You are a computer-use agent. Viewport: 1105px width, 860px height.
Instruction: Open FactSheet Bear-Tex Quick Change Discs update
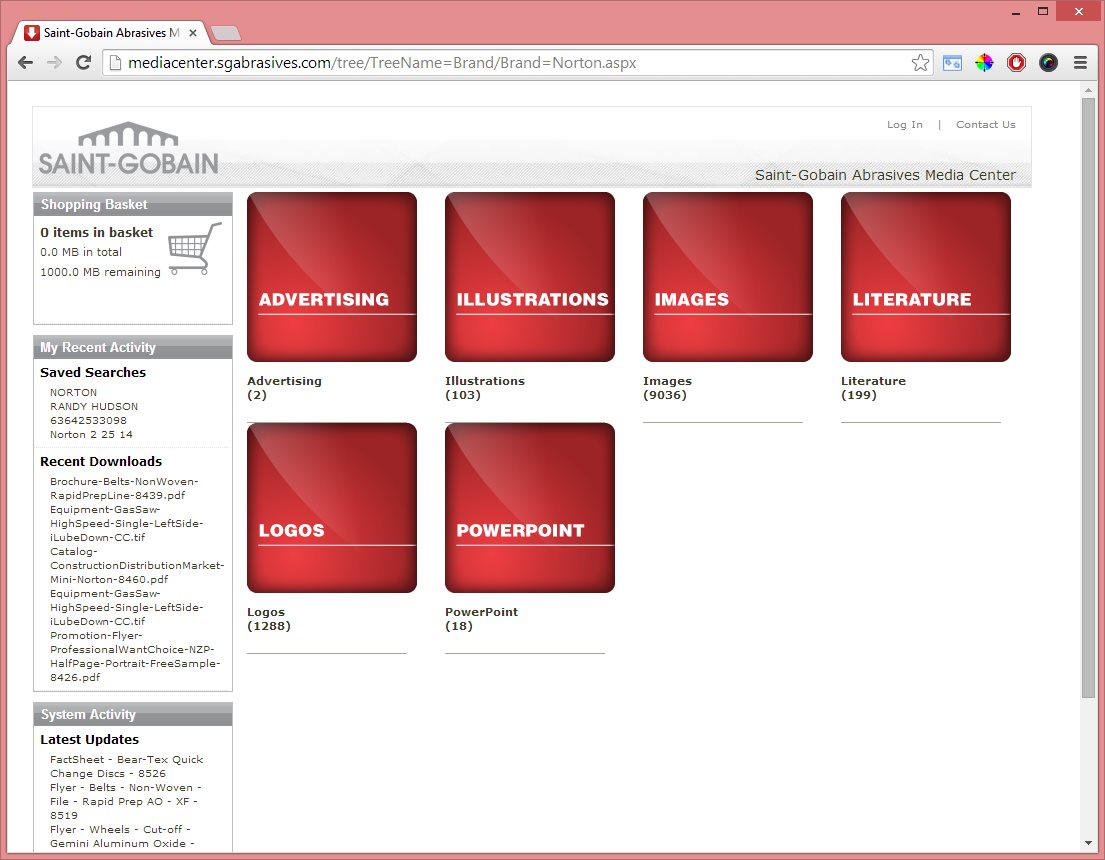126,766
